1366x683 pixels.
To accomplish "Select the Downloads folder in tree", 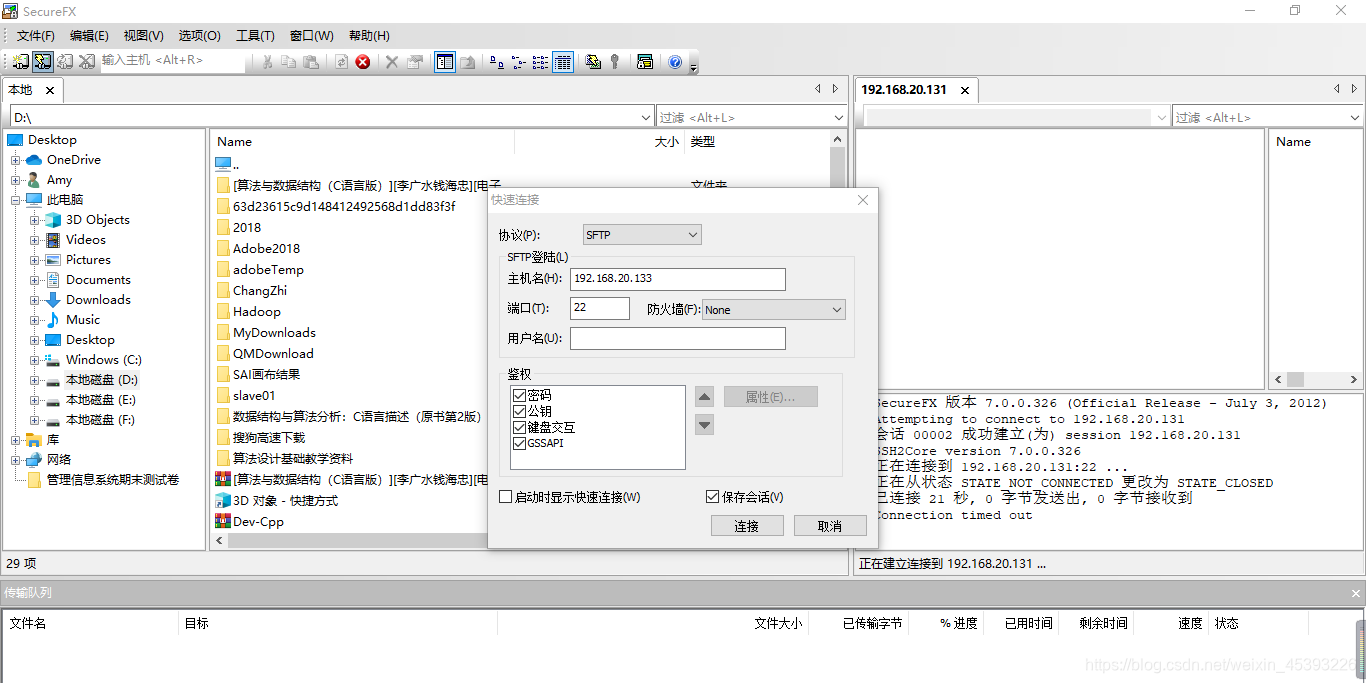I will coord(98,300).
